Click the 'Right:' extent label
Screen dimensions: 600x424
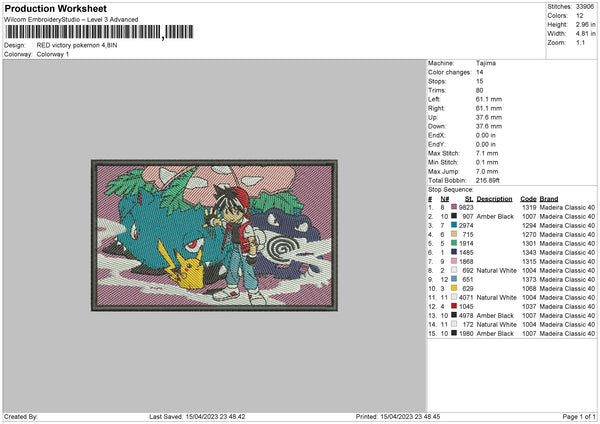pyautogui.click(x=436, y=108)
